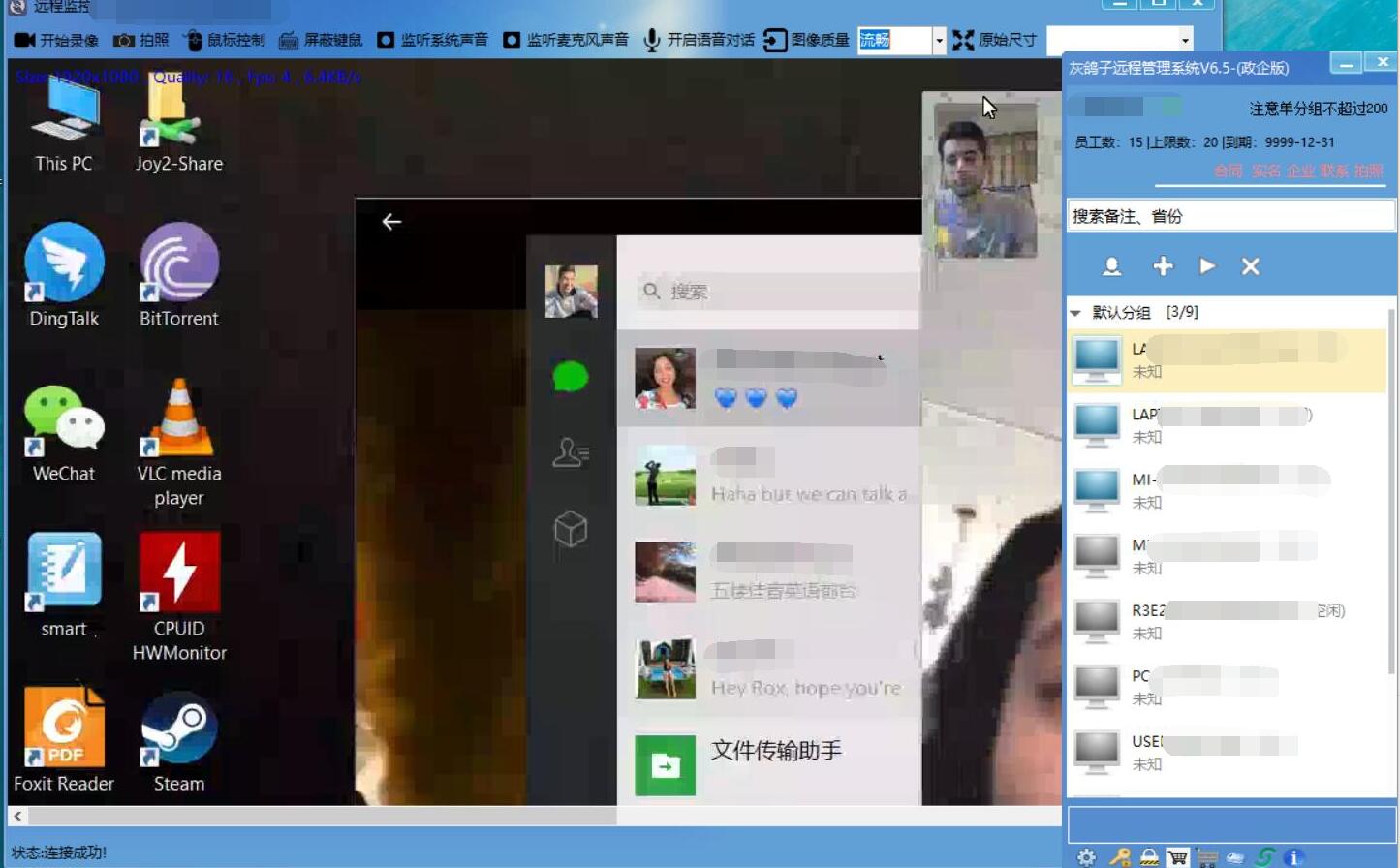Collapse the 默认分组 group
Image resolution: width=1400 pixels, height=868 pixels.
tap(1075, 313)
